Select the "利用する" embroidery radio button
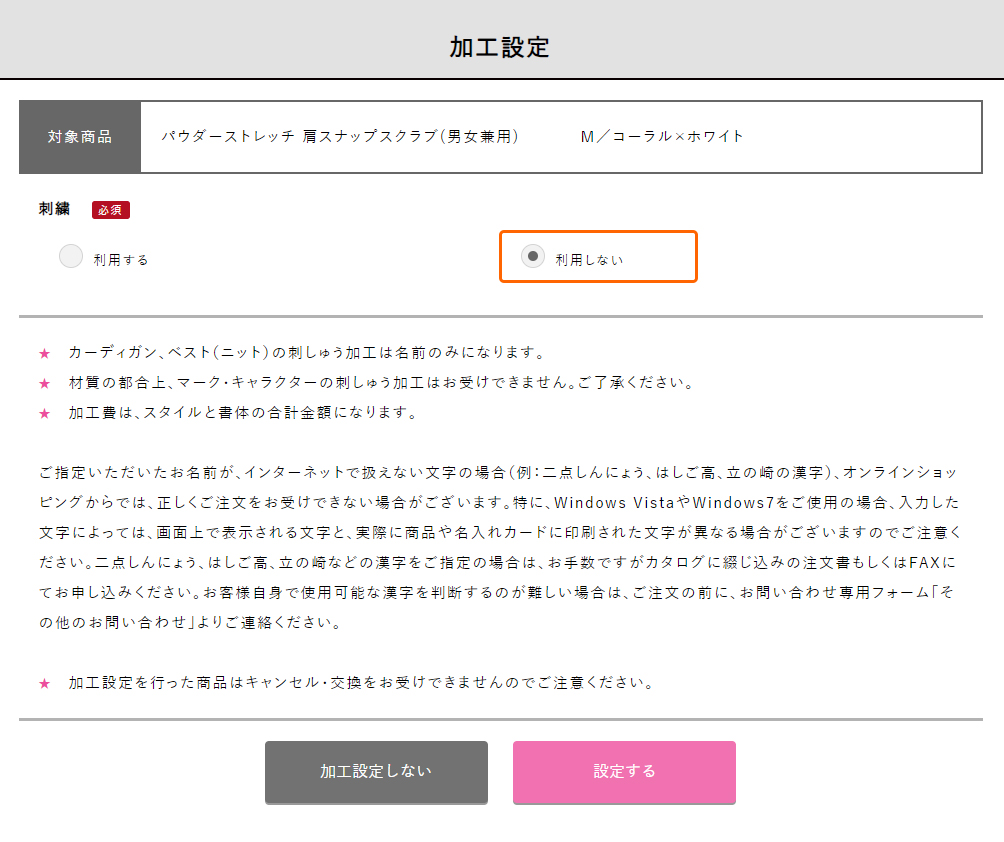Image resolution: width=1004 pixels, height=842 pixels. pos(71,257)
